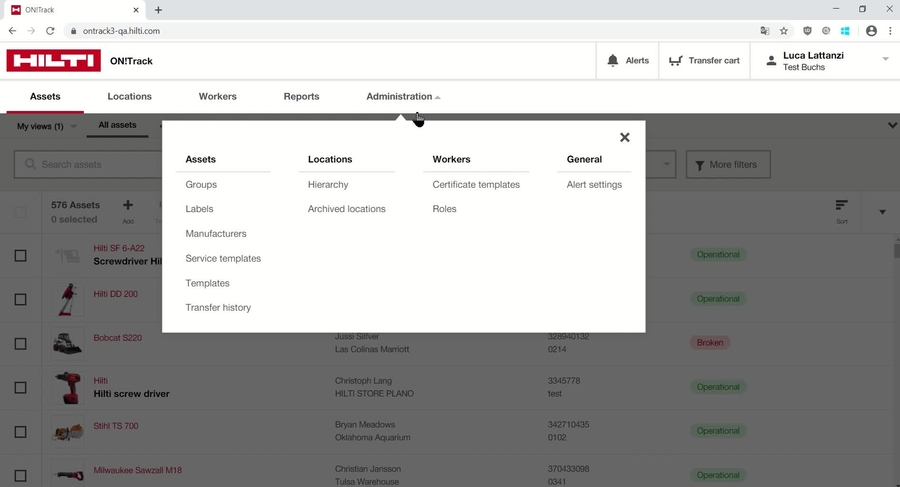Open the browser translate icon

[765, 31]
